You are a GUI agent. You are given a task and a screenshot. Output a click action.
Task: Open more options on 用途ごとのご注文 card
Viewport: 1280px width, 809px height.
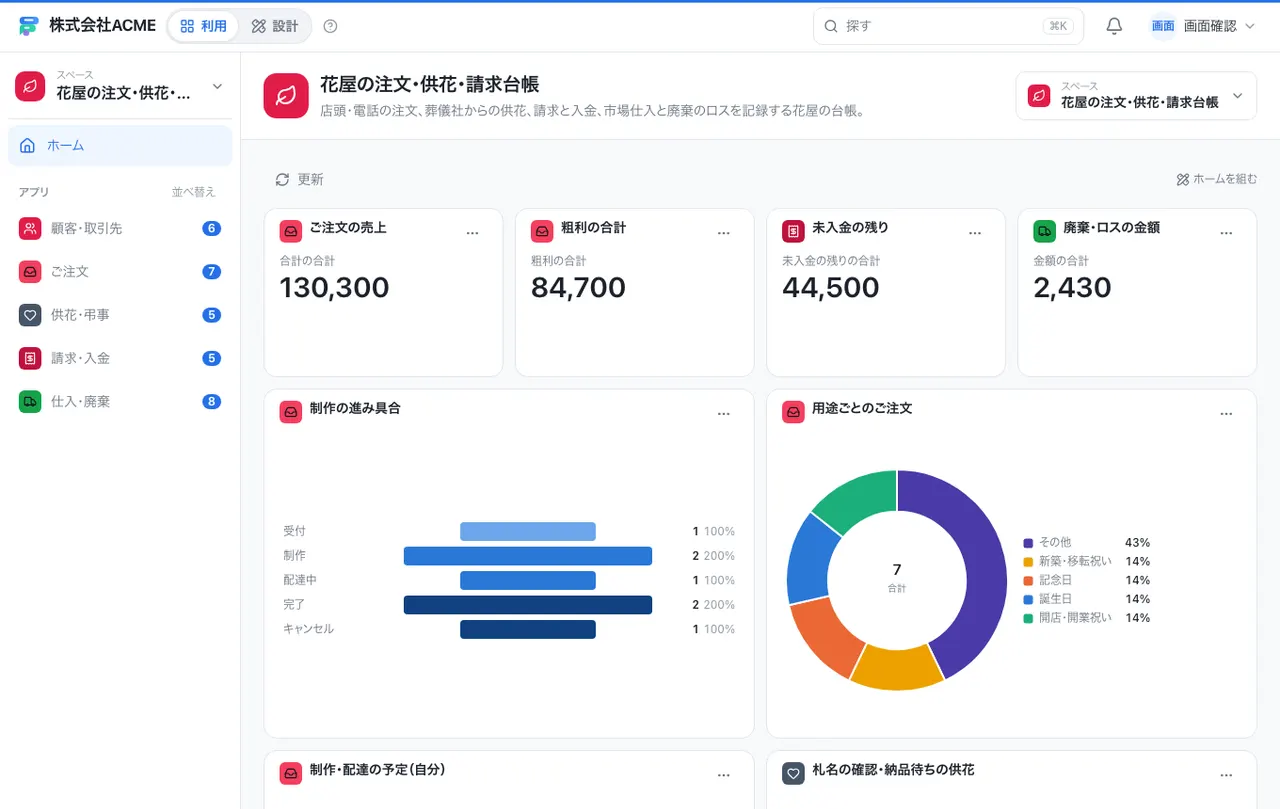[x=1226, y=413]
